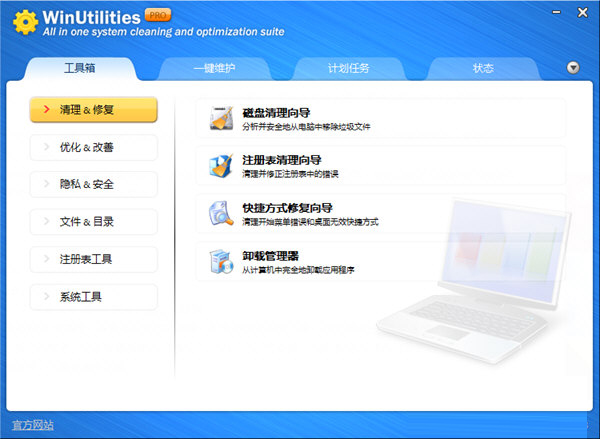Expand the 优化 & 改善 category
Viewport: 600px width, 439px height.
coord(93,147)
